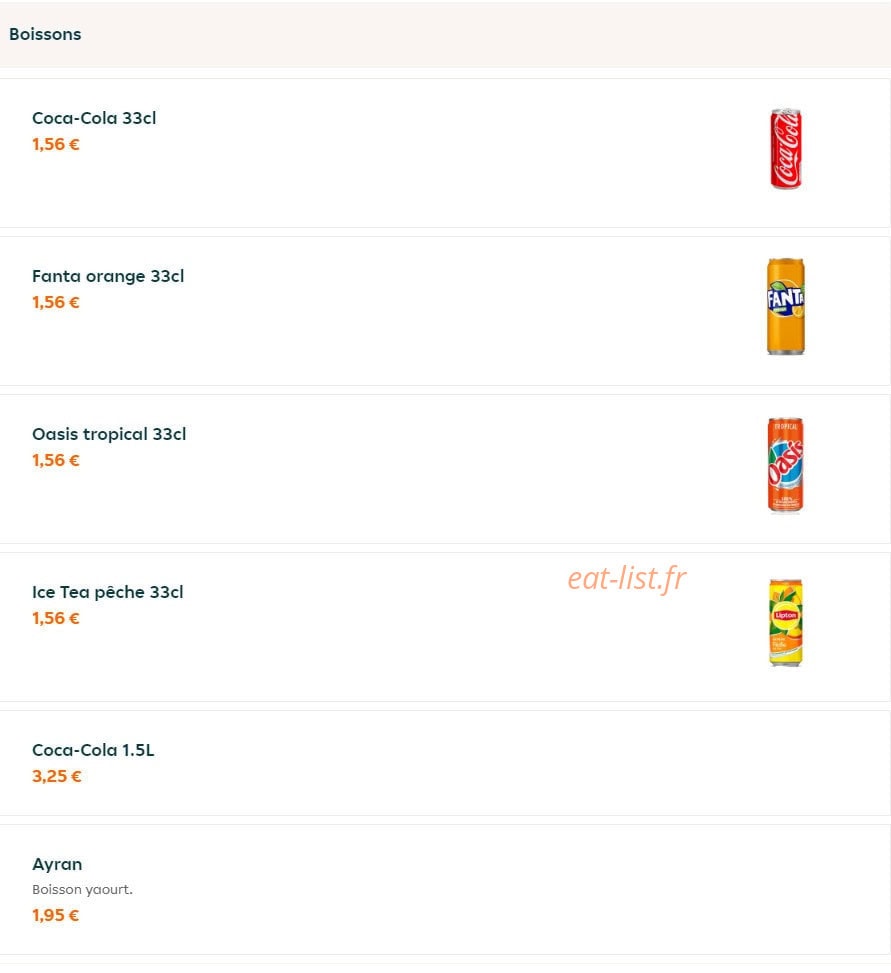Click the 1,95 € Ayran price
891x973 pixels.
click(56, 915)
